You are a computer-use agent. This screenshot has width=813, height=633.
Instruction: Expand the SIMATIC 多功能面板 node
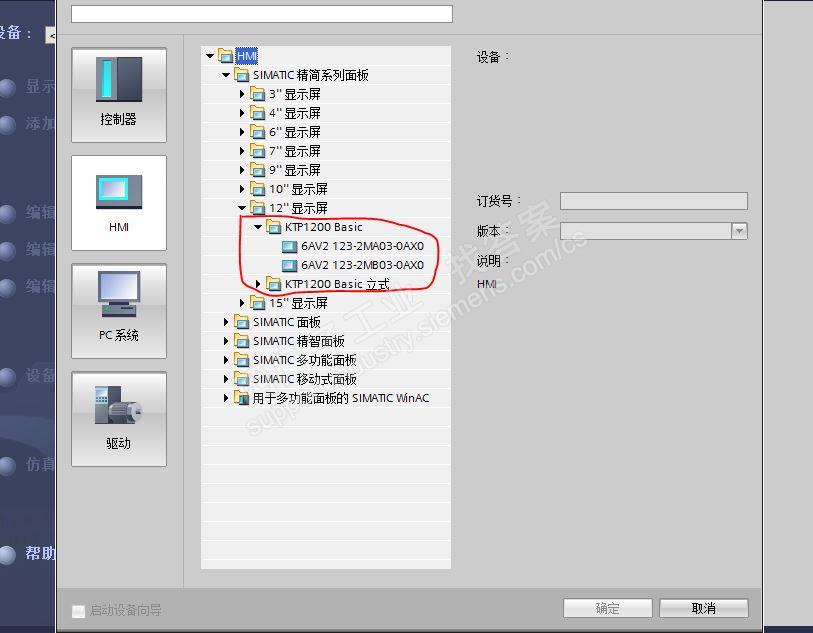226,360
